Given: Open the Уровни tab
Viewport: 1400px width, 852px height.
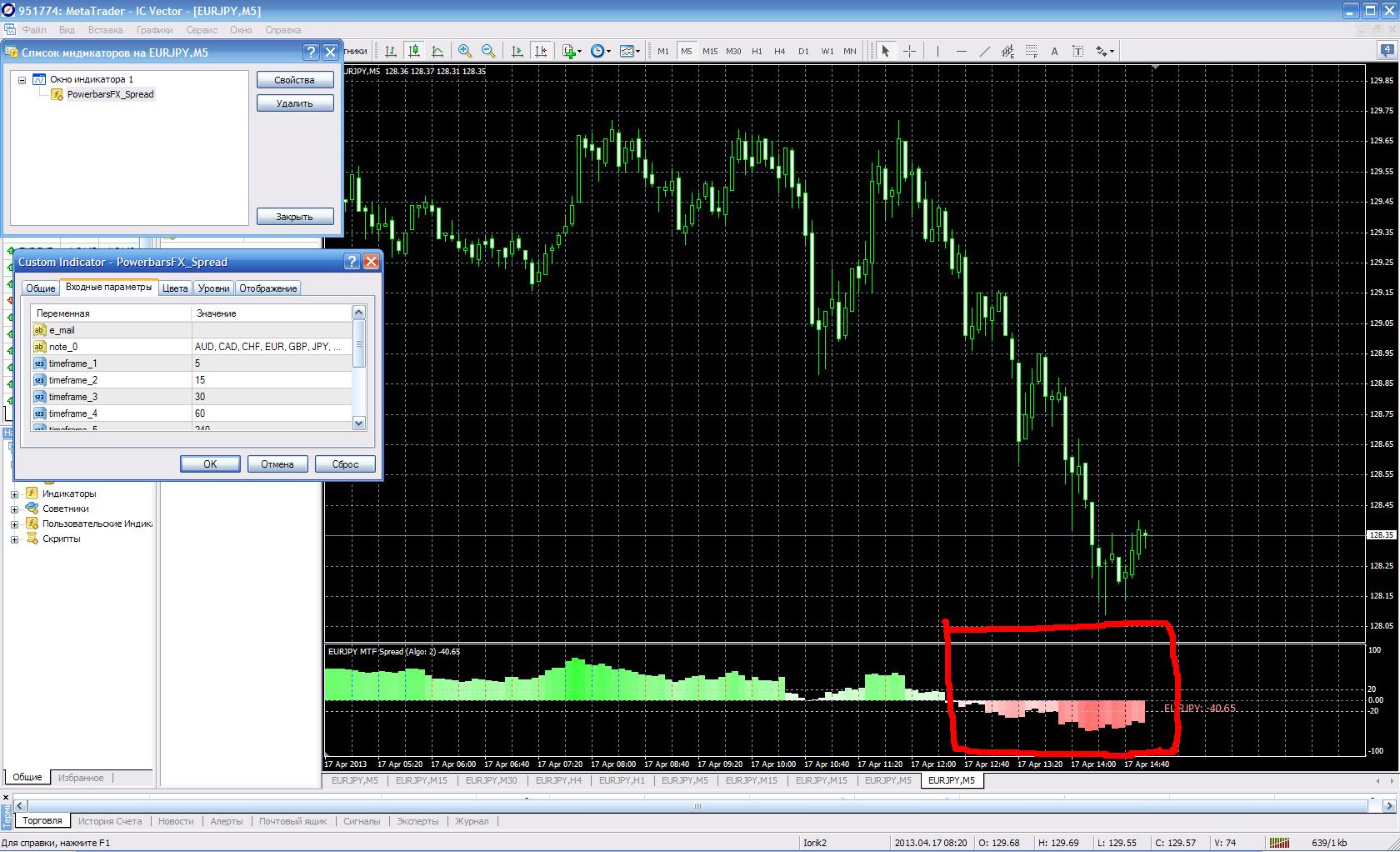Looking at the screenshot, I should [214, 288].
